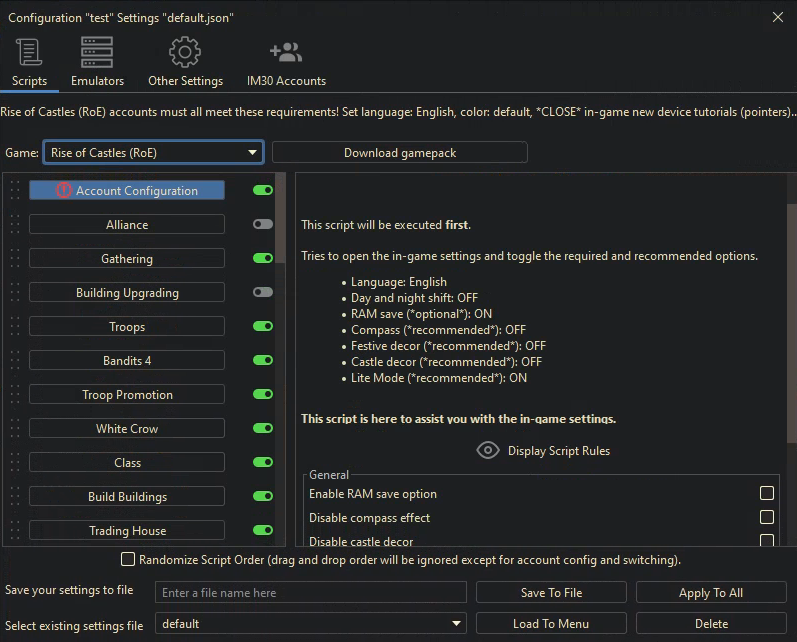Enable the Alliance script toggle
The image size is (797, 642).
click(x=263, y=225)
